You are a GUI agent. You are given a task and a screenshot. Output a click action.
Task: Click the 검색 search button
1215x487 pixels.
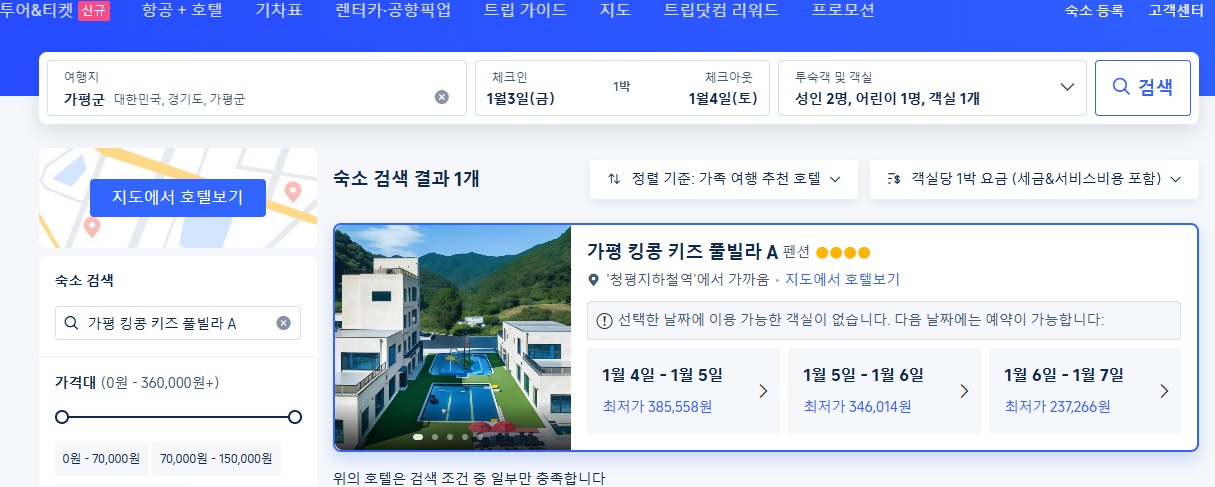click(x=1143, y=88)
